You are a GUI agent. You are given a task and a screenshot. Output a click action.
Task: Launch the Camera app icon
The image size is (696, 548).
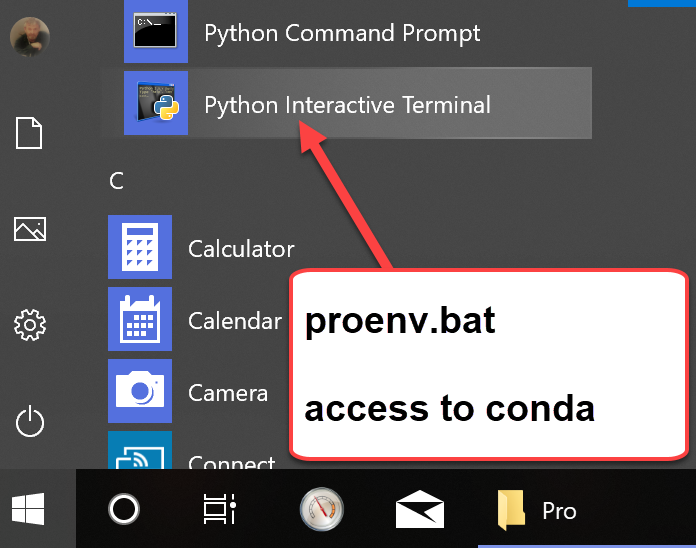coord(140,391)
